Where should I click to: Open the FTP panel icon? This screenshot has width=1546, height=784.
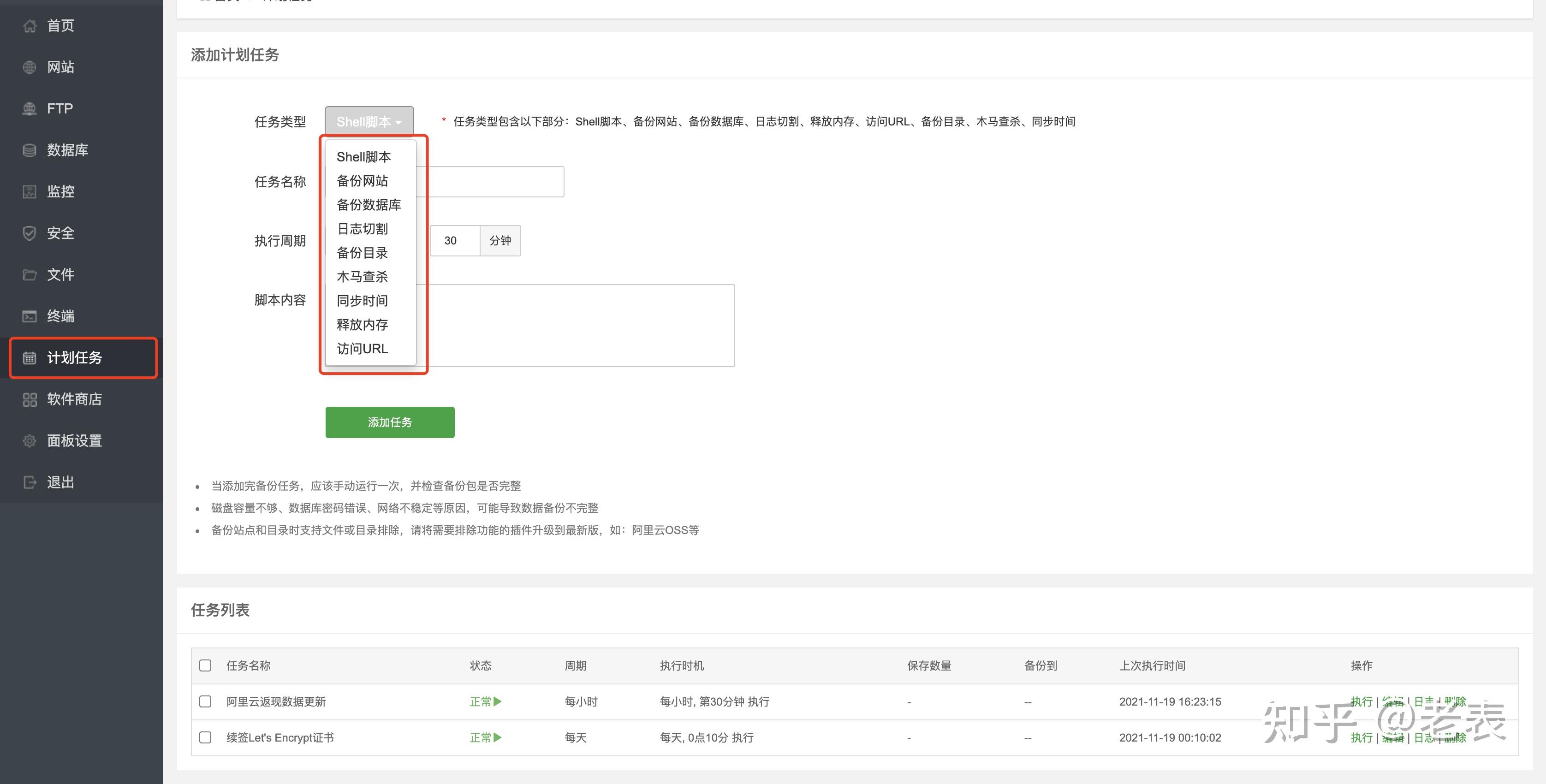click(30, 109)
